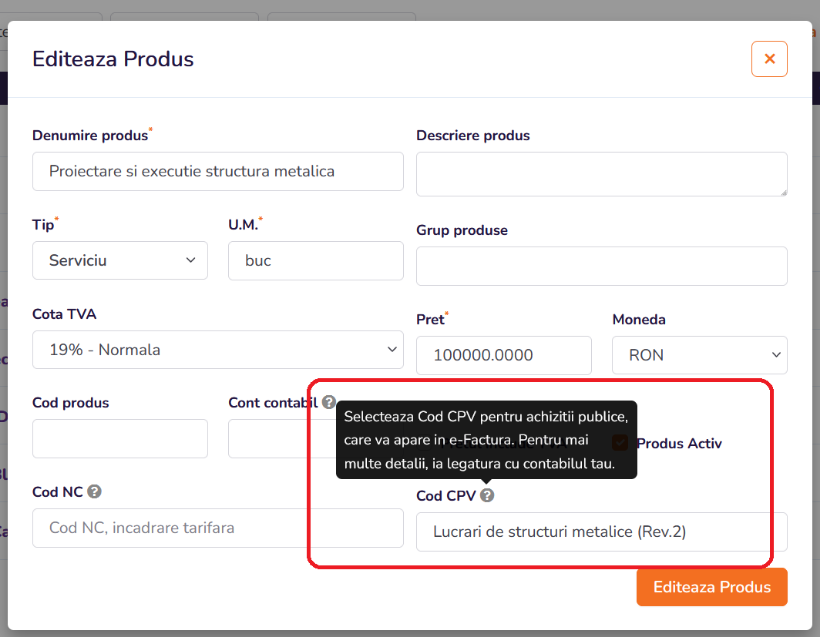Expand the Cota TVA dropdown
Viewport: 820px width, 637px height.
(x=218, y=349)
